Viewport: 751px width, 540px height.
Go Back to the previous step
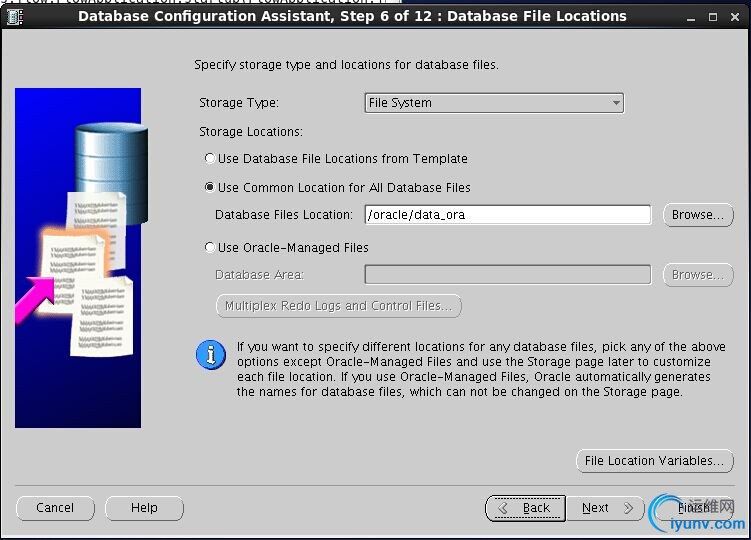tap(526, 508)
